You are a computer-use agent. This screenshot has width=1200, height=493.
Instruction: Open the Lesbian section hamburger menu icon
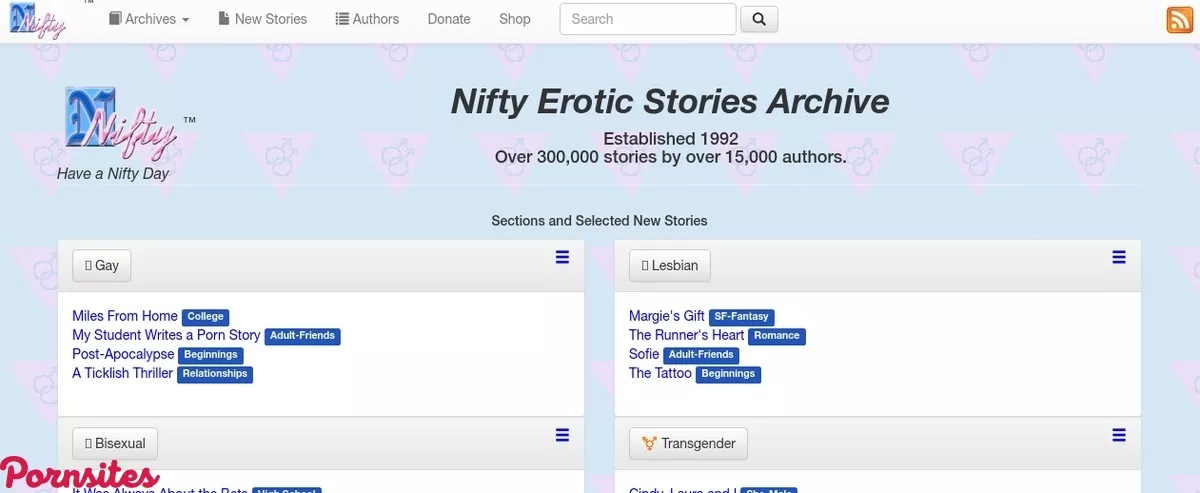point(1119,258)
